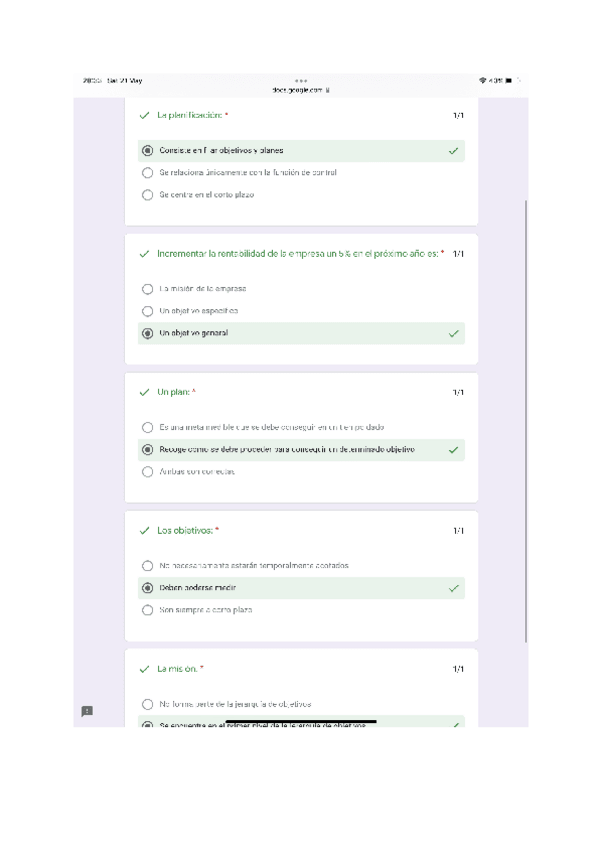The width and height of the screenshot is (600, 848).
Task: Select 'Son siempre a corto plazo' option
Action: click(x=148, y=610)
